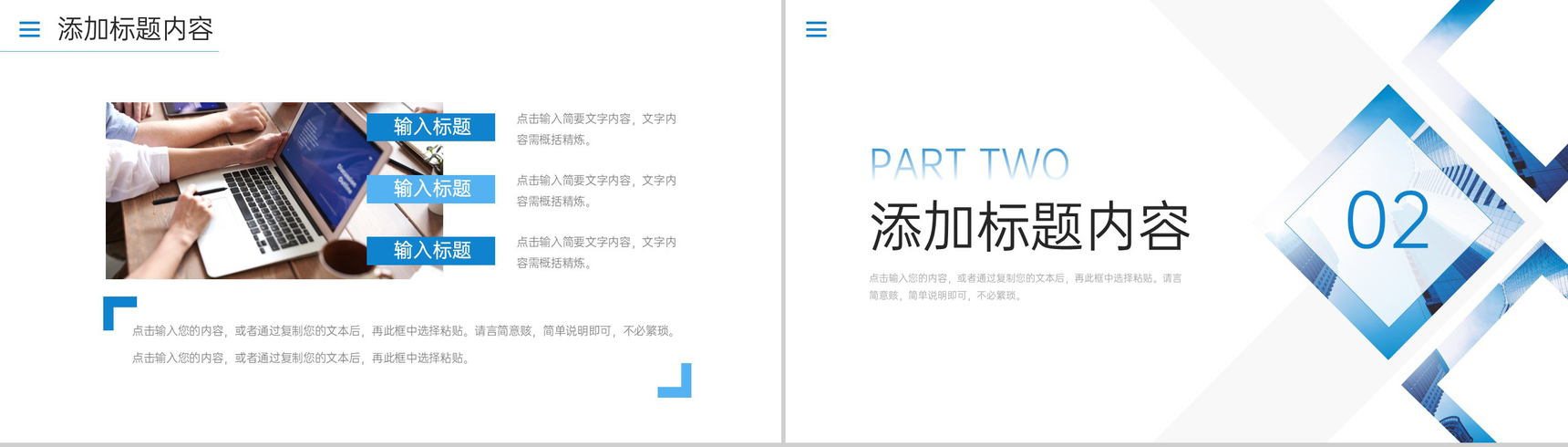Select the PART TWO heading
Screen dimensions: 1568x447
click(969, 163)
